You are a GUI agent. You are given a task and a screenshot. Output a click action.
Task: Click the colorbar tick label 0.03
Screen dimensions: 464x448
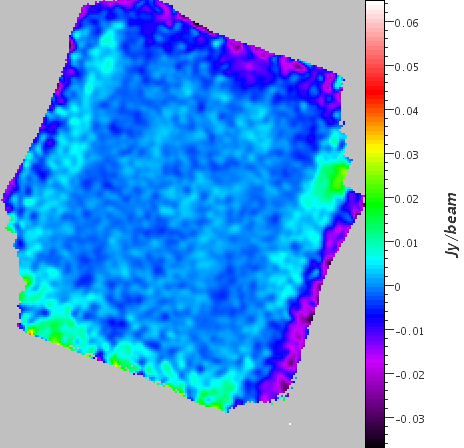click(x=406, y=155)
